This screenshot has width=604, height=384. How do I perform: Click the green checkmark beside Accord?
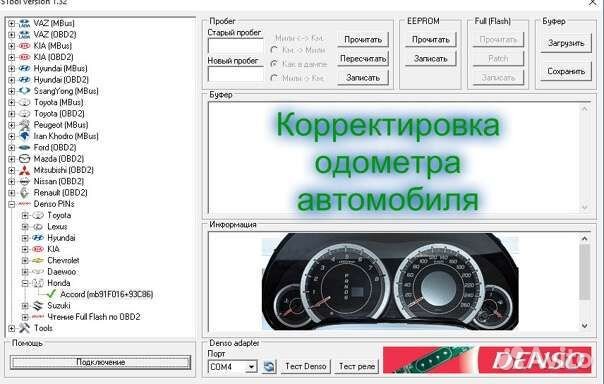[x=51, y=294]
